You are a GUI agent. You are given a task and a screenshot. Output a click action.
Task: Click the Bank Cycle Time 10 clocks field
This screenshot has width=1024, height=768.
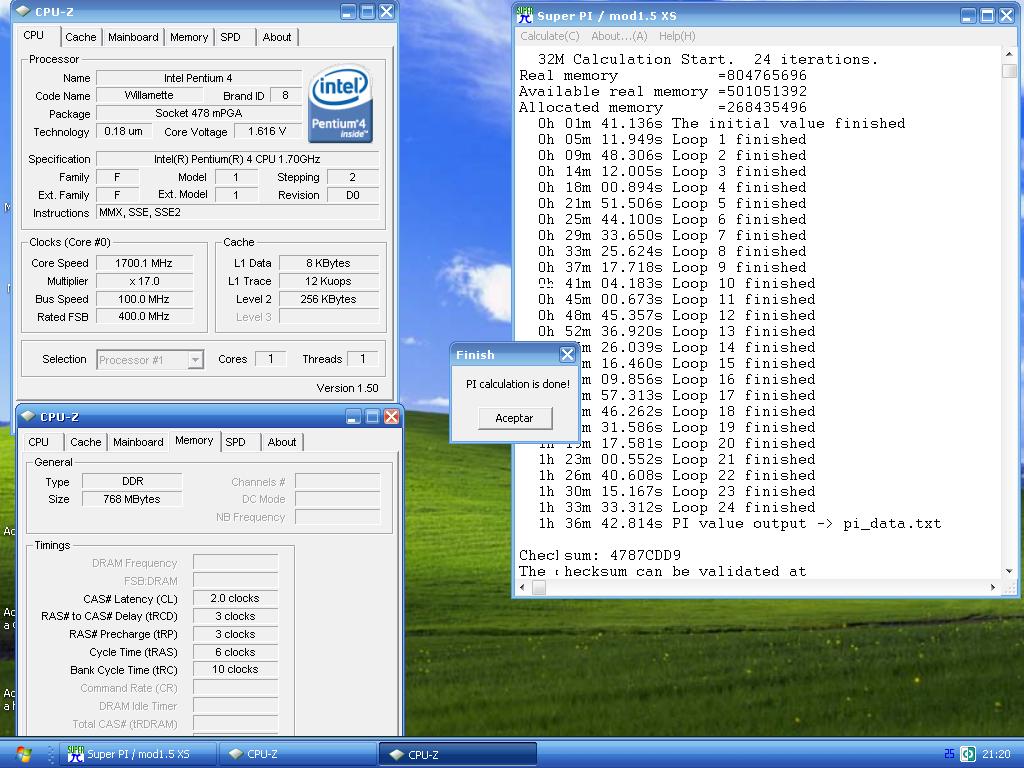tap(235, 669)
